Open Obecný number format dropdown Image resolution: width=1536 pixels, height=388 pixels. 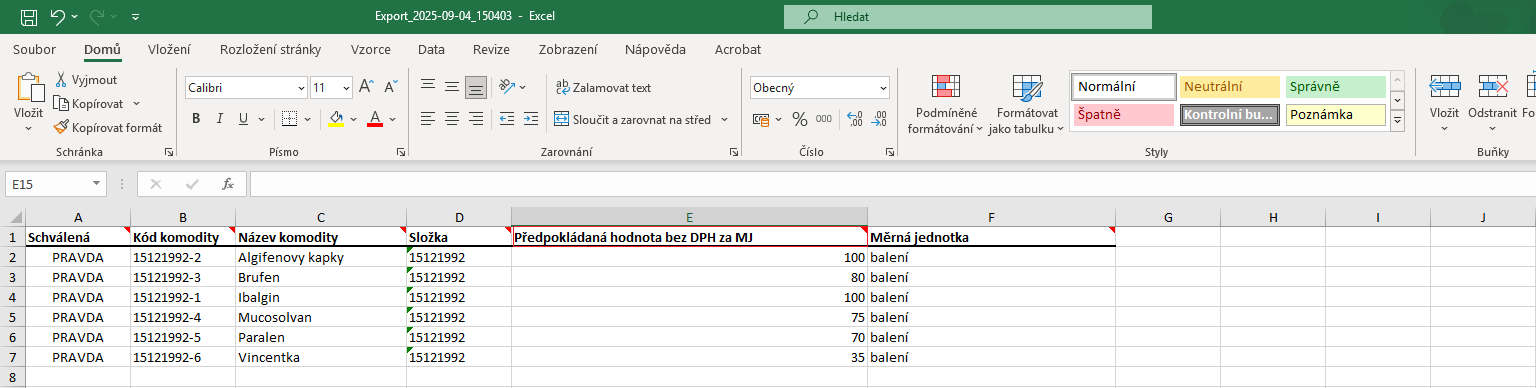coord(882,87)
